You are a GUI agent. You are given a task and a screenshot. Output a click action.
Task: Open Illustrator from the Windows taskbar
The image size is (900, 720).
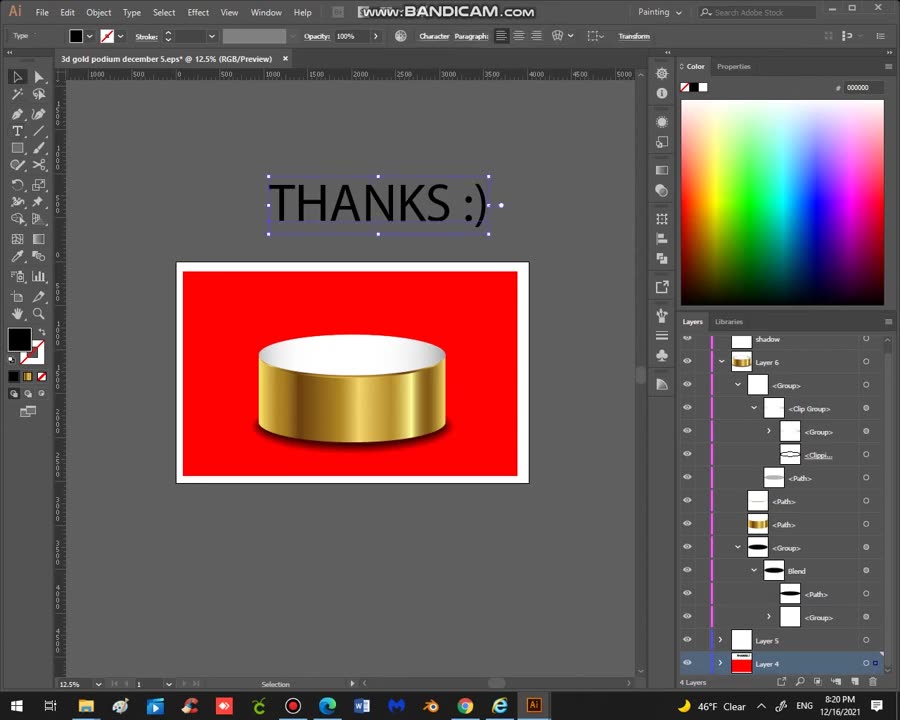pos(534,705)
